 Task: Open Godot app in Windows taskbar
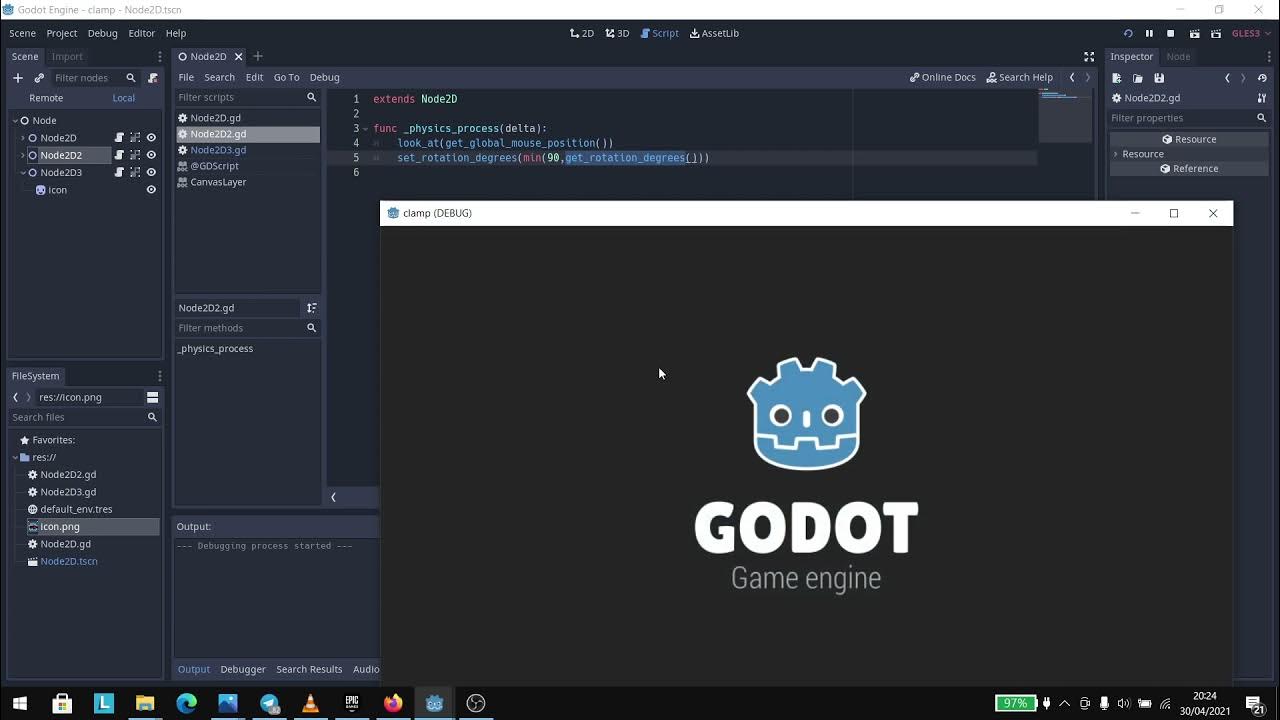434,703
